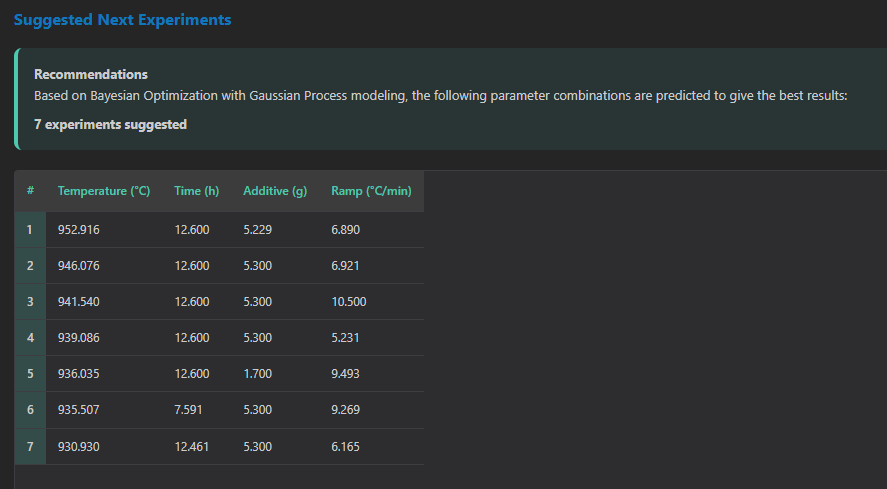Select temperature cell 939.086
This screenshot has height=489, width=887.
(79, 338)
